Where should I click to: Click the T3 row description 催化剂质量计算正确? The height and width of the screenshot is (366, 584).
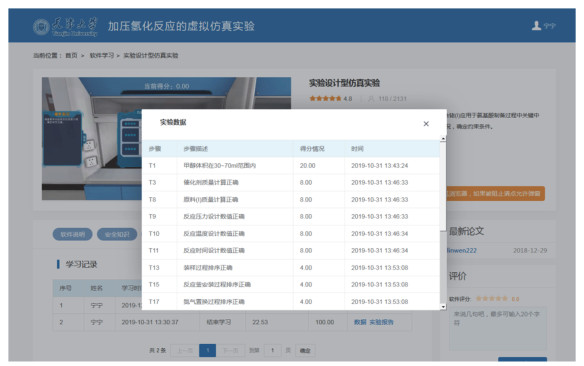pyautogui.click(x=211, y=182)
